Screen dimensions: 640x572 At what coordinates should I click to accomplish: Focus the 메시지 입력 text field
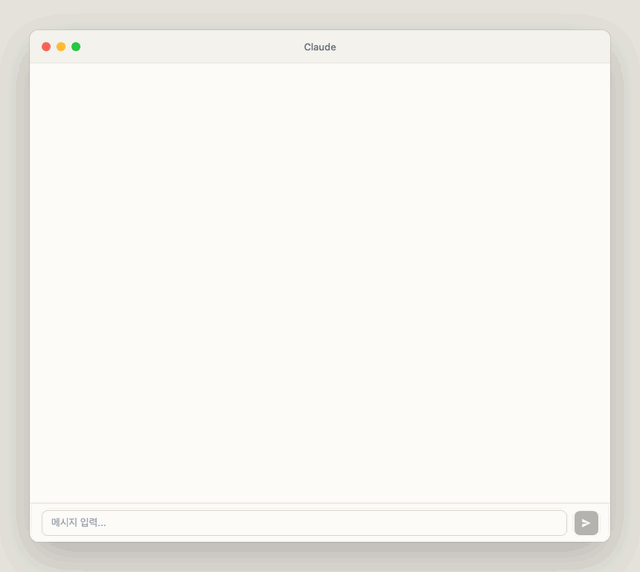pos(304,523)
